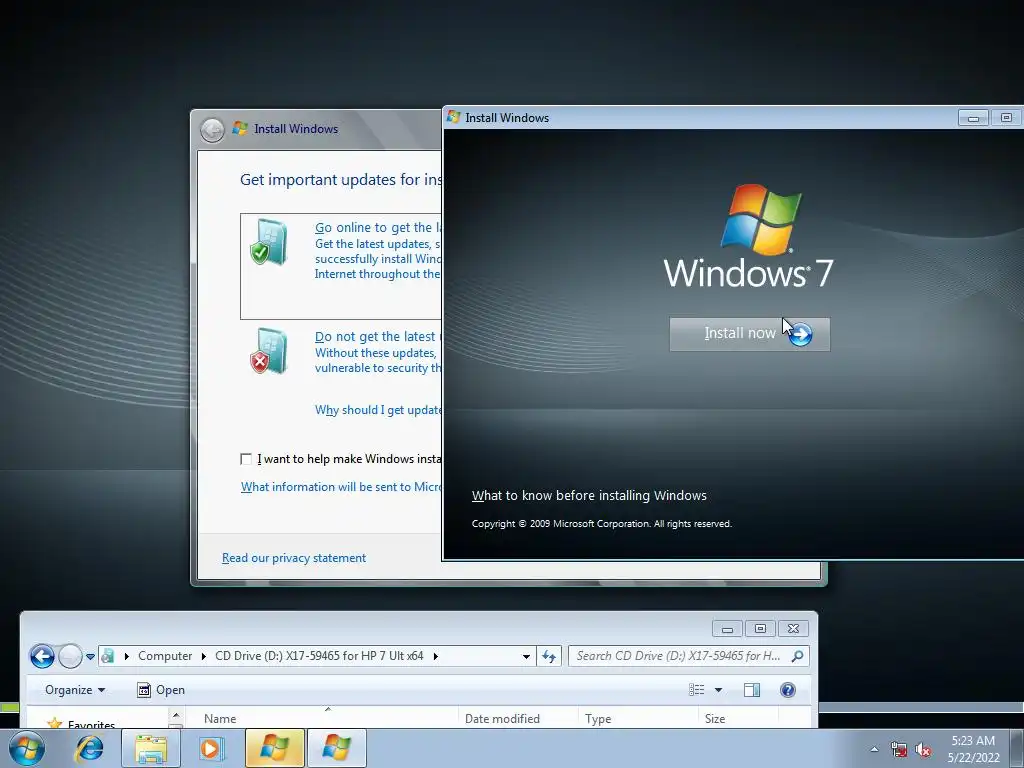Minimize the CD Drive Explorer window

(727, 629)
